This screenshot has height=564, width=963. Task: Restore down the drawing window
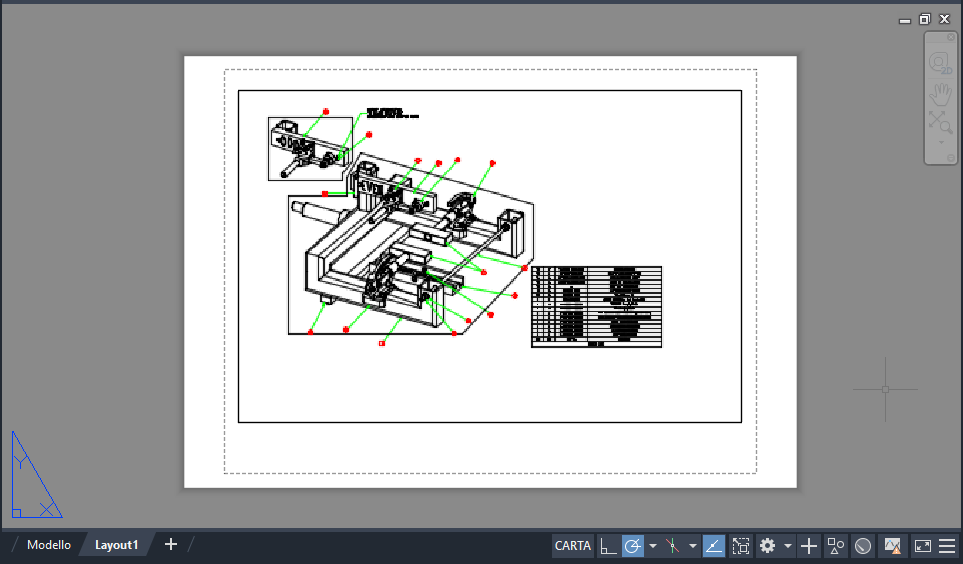click(x=924, y=19)
